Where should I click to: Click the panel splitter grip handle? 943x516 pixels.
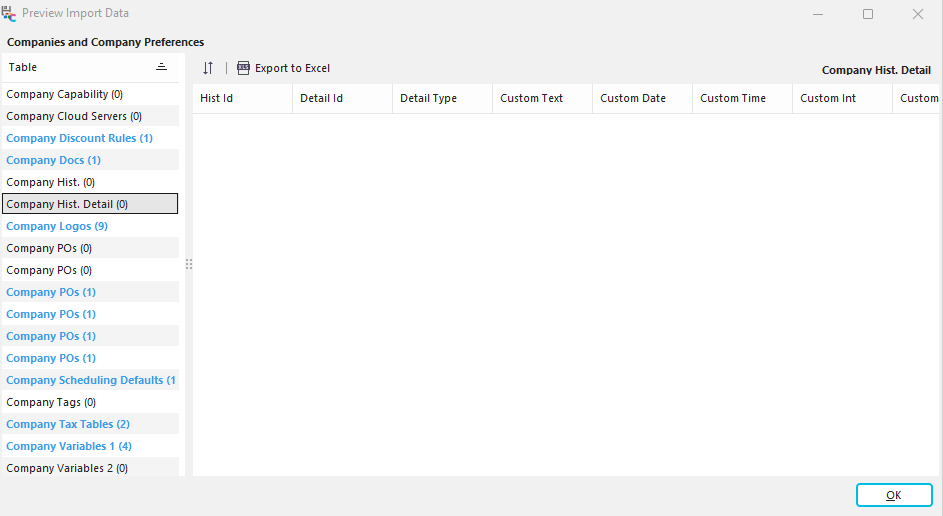(x=188, y=265)
